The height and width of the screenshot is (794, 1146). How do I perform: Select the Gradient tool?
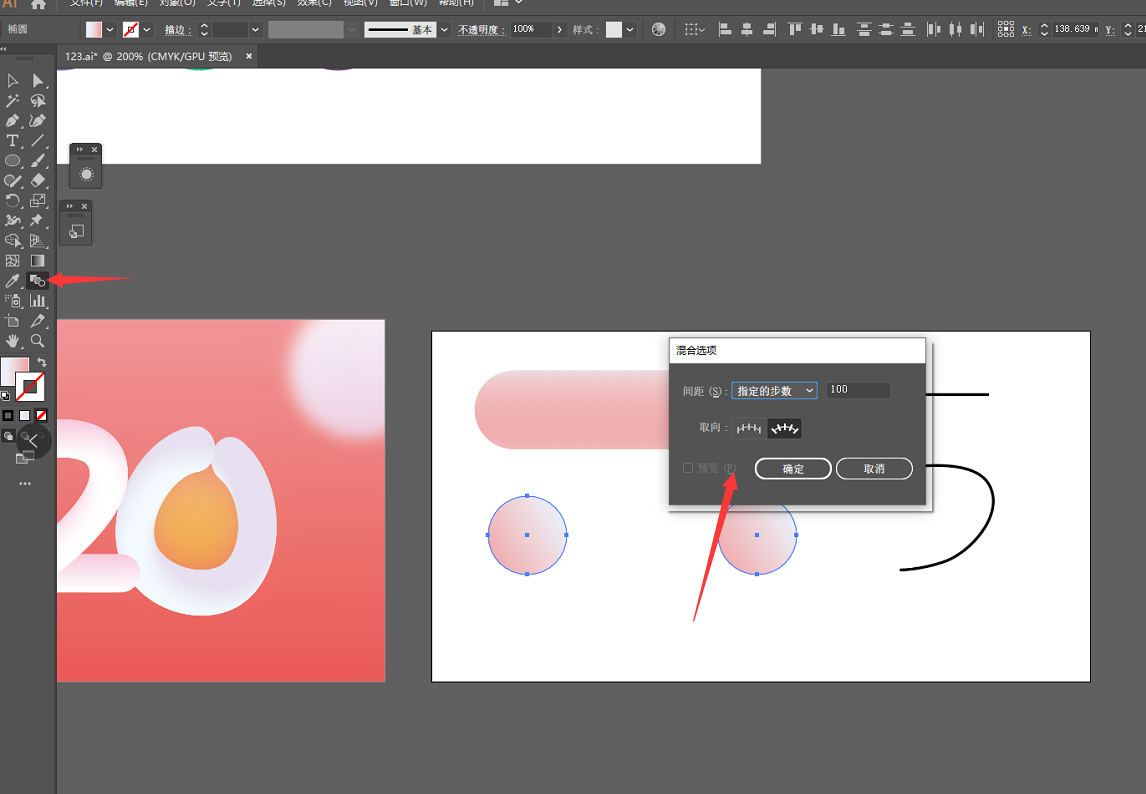pos(37,261)
